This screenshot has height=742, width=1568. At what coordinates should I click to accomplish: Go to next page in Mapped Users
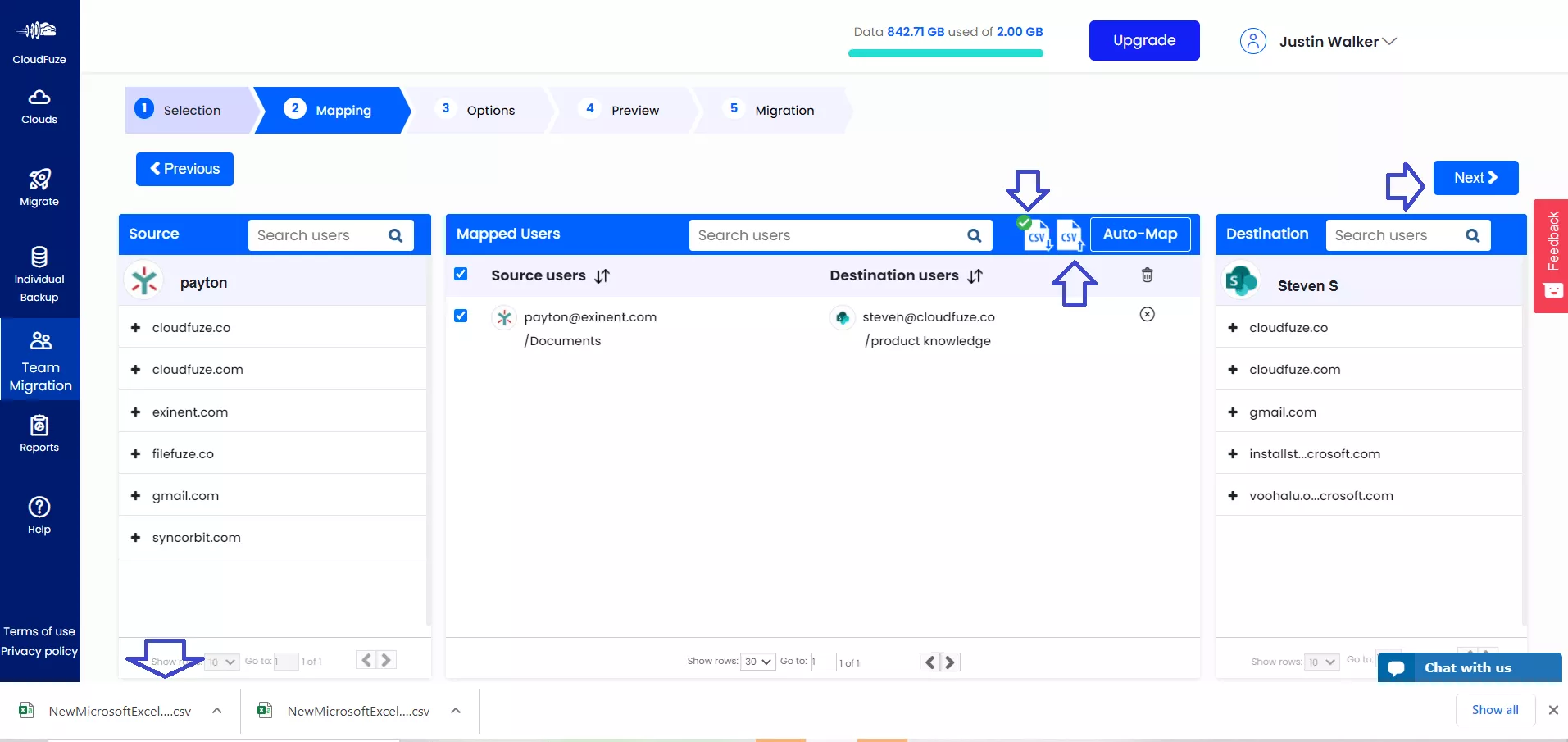click(950, 662)
